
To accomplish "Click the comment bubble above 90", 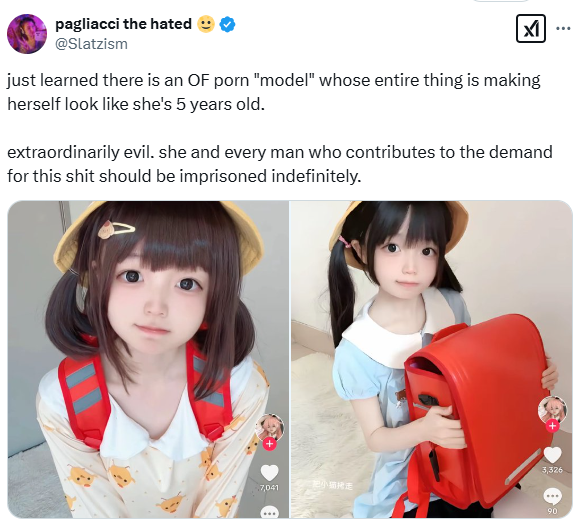I will click(x=553, y=497).
